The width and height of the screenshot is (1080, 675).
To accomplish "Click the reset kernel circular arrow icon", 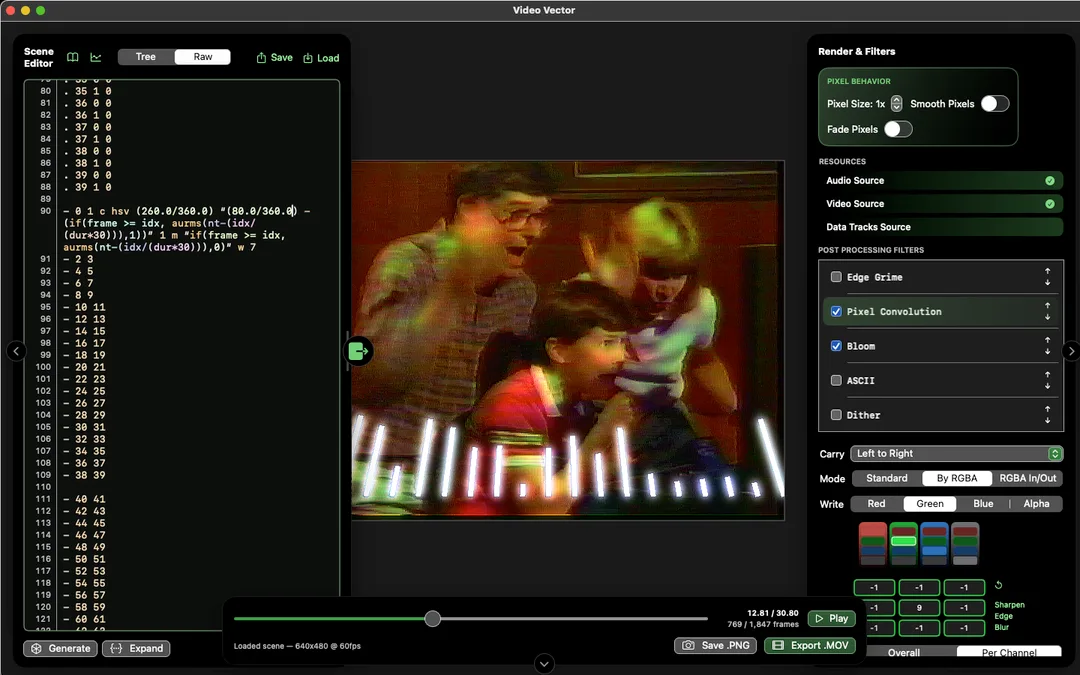I will tap(998, 585).
